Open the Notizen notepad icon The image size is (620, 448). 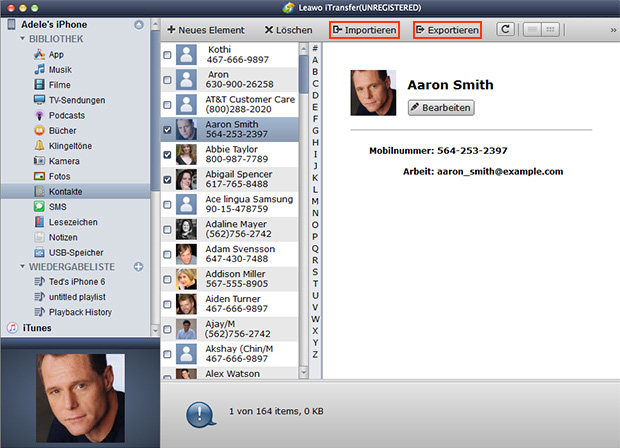click(x=39, y=237)
